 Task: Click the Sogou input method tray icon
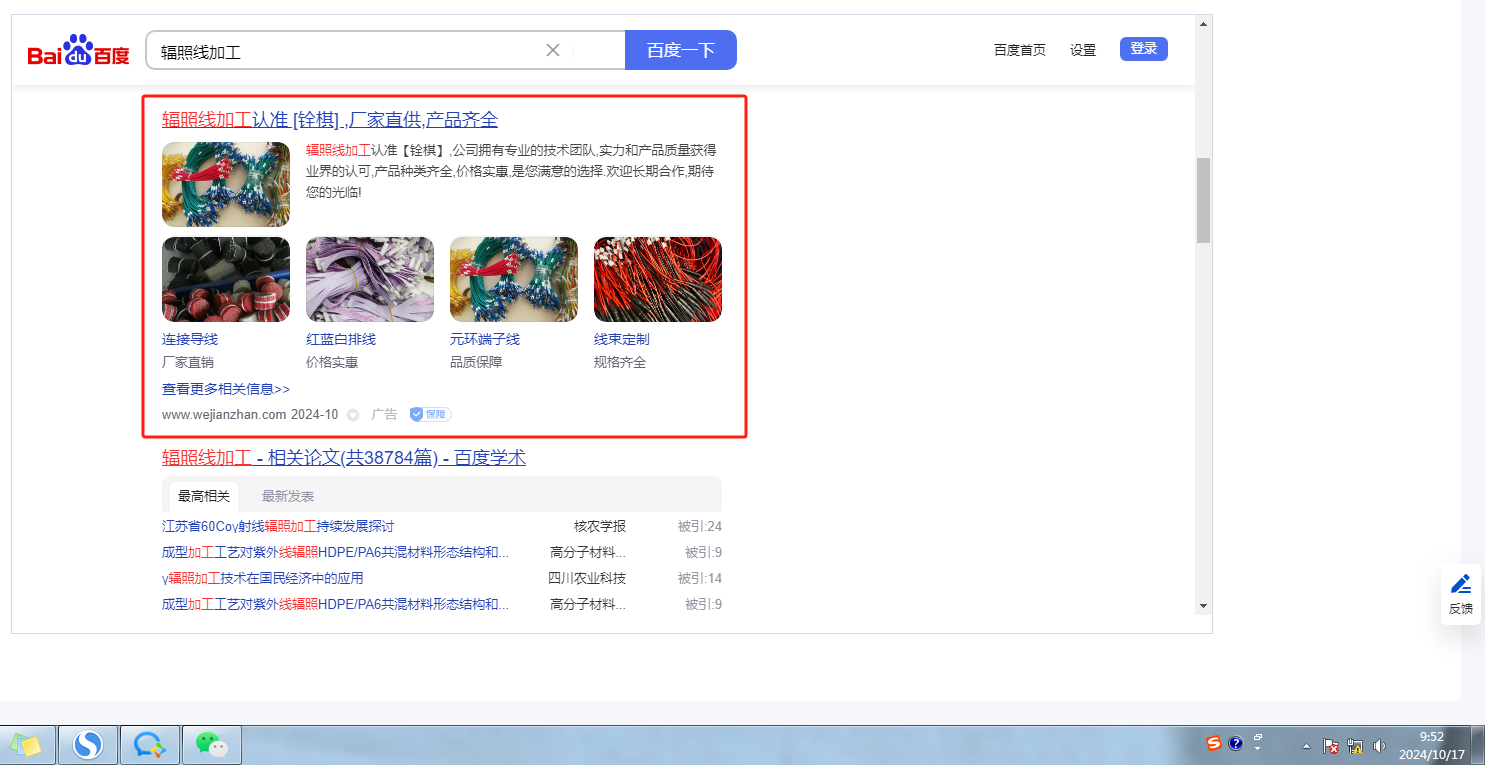[x=1214, y=744]
